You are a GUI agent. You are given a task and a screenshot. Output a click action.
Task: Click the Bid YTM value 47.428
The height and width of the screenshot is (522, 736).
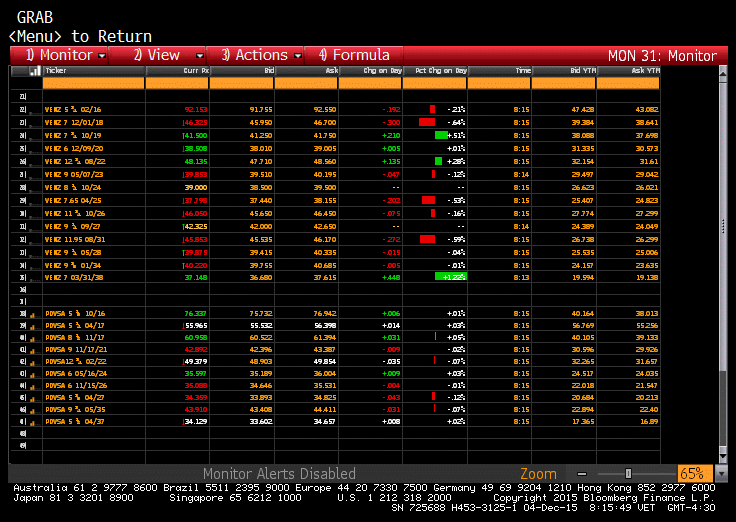583,109
